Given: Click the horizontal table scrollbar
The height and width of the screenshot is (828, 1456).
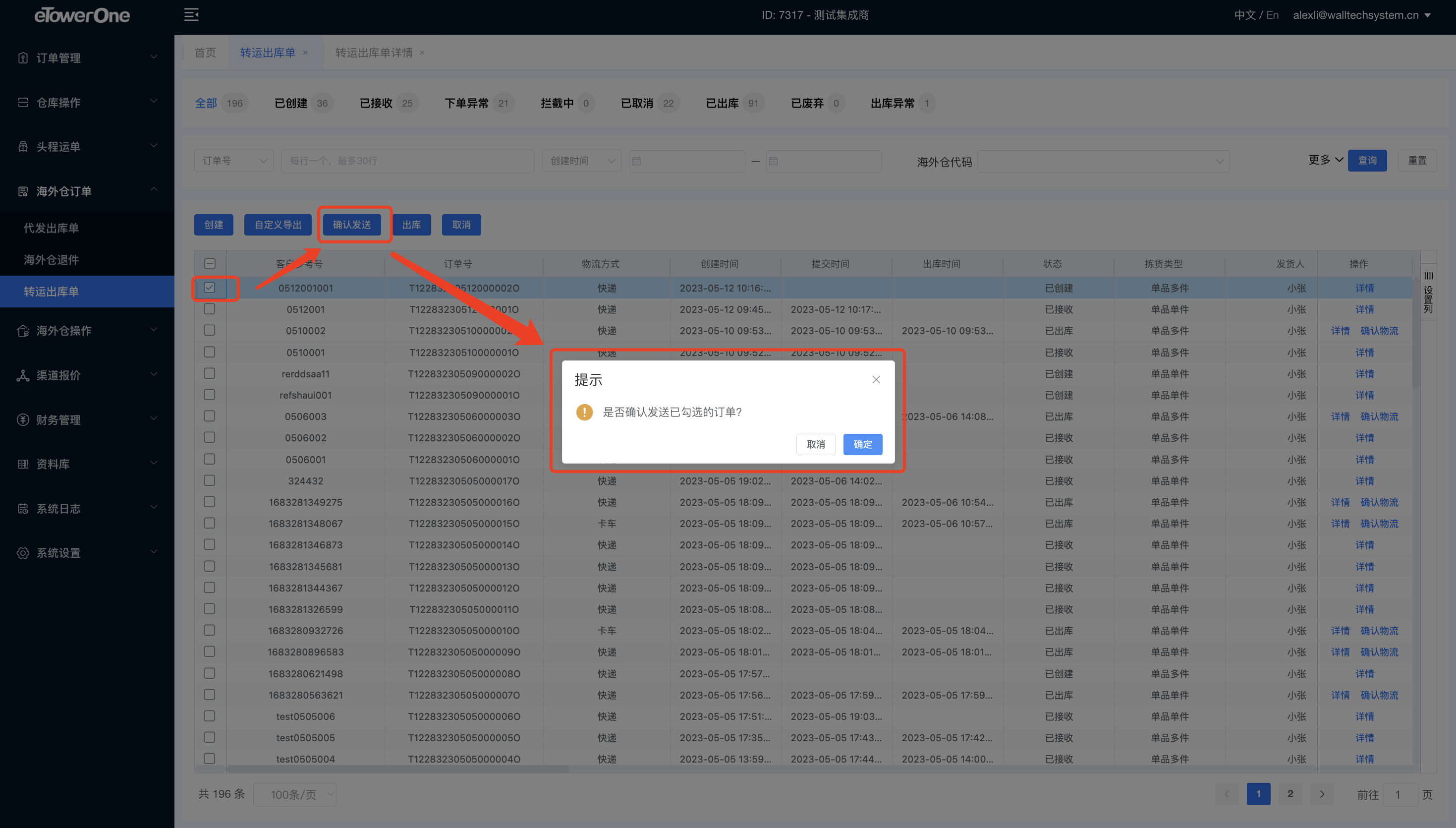Looking at the screenshot, I should click(x=398, y=769).
